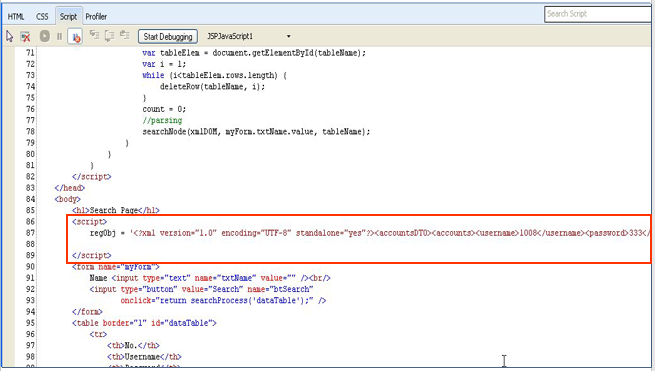Click the 'searchNode(xmlDOM, myForm.txtName.value' line
Image resolution: width=655 pixels, height=371 pixels.
[256, 132]
